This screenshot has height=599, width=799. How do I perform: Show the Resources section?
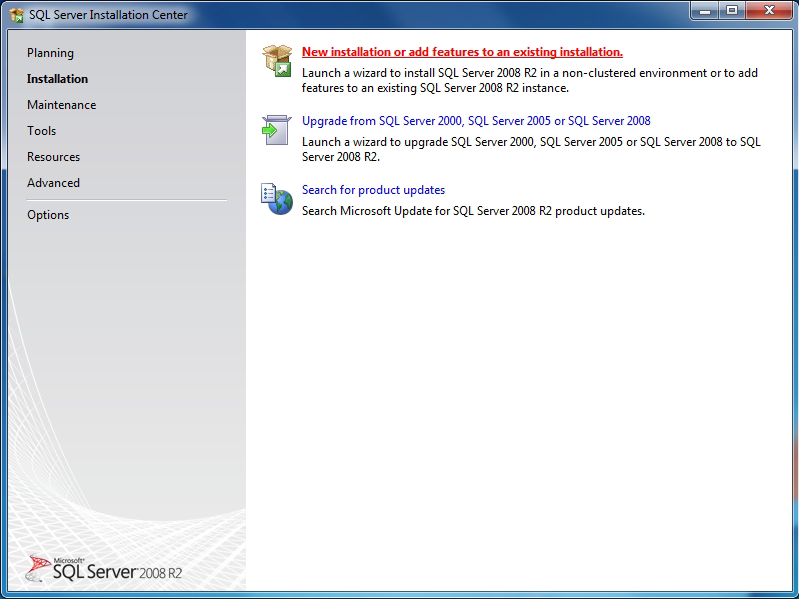click(x=54, y=157)
